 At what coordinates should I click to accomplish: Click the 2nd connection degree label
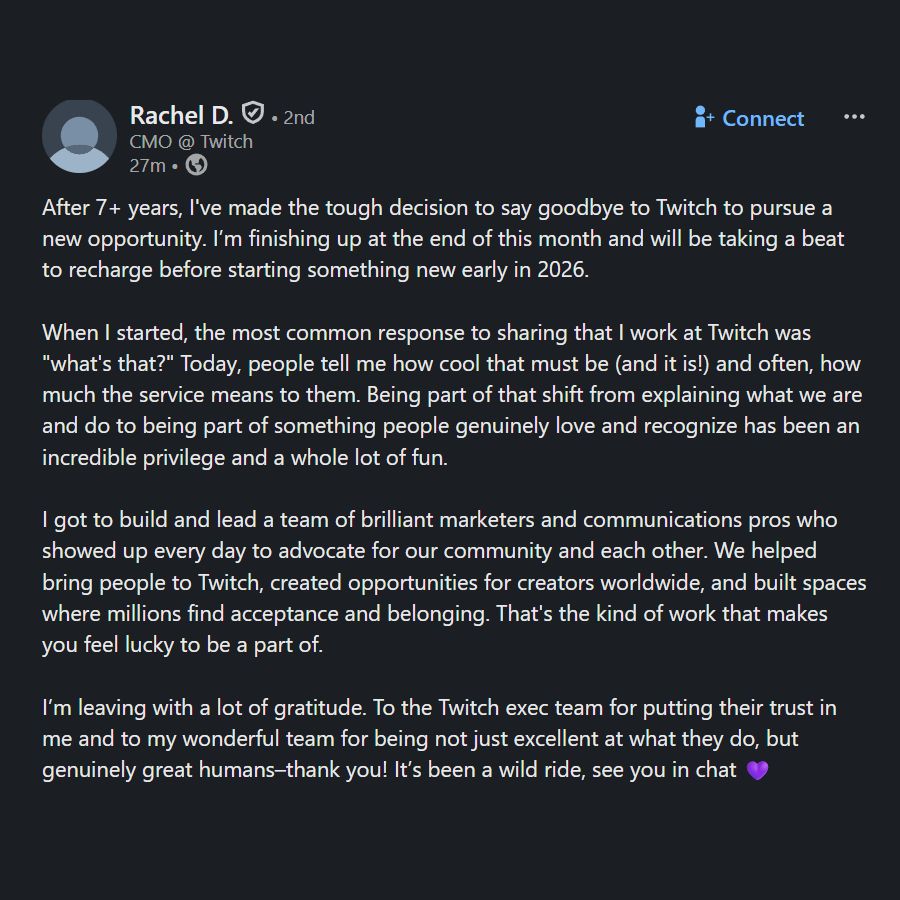tap(299, 117)
